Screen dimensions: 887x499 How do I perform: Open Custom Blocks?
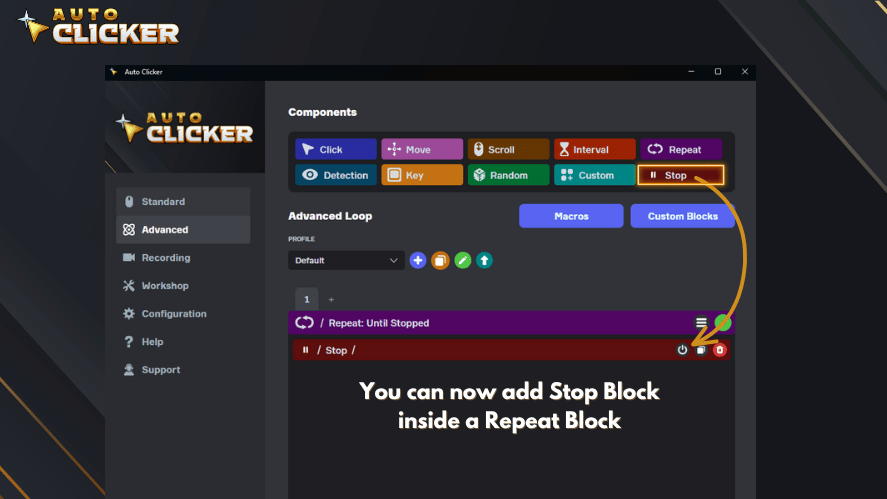coord(682,216)
